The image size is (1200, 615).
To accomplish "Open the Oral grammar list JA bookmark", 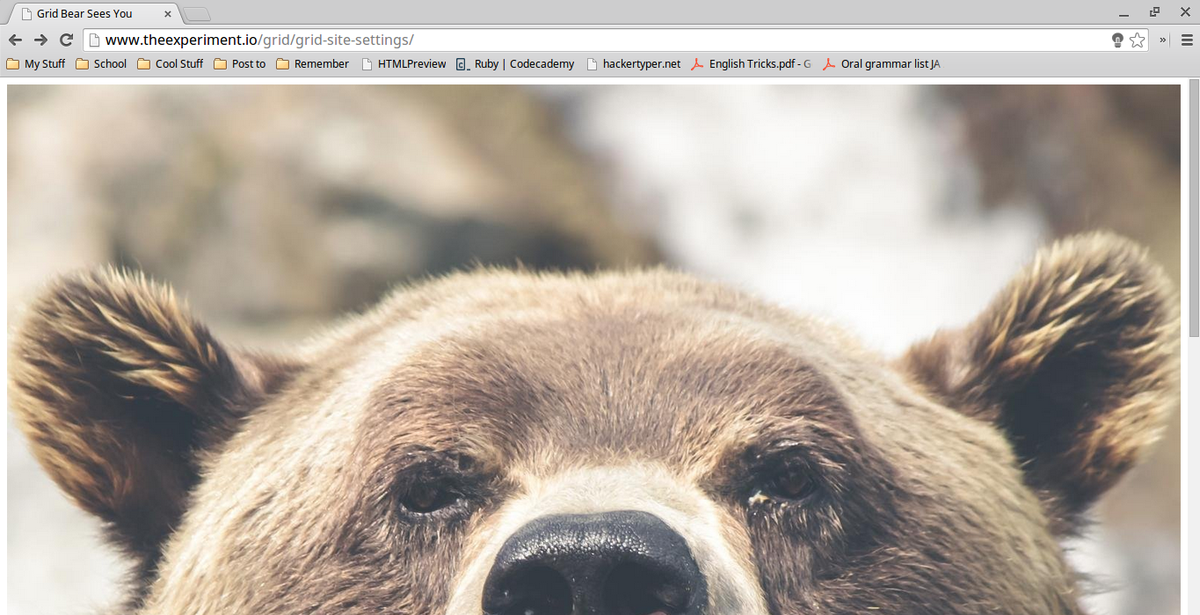I will click(881, 64).
